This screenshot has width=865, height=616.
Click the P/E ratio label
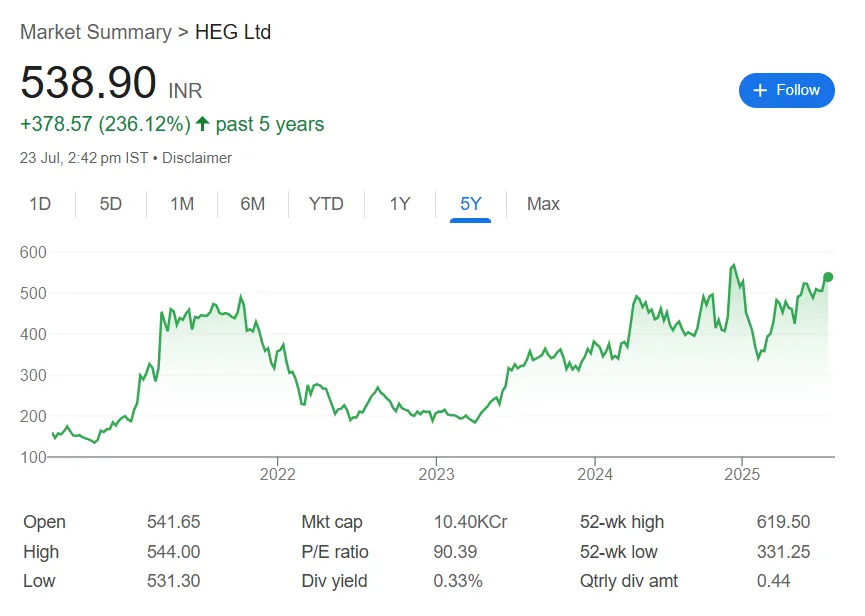(x=335, y=551)
